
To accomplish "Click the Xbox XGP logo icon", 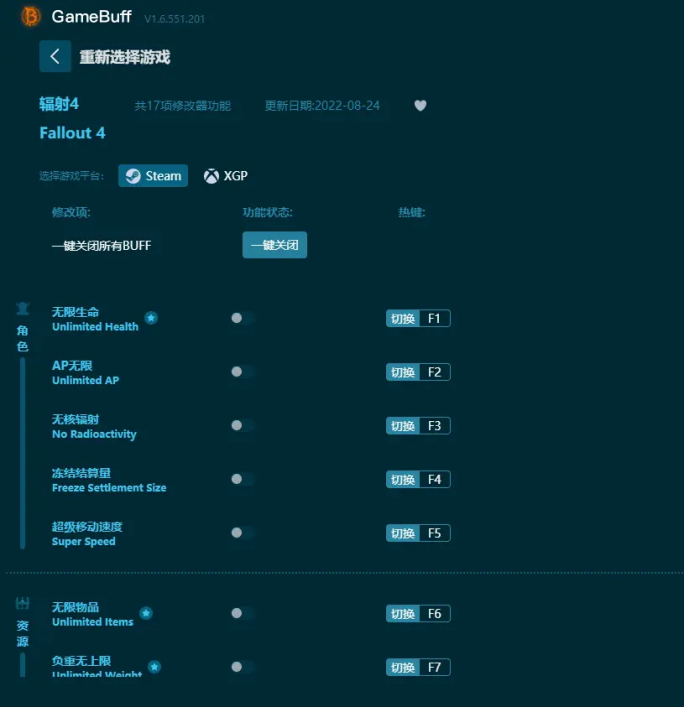I will click(211, 176).
